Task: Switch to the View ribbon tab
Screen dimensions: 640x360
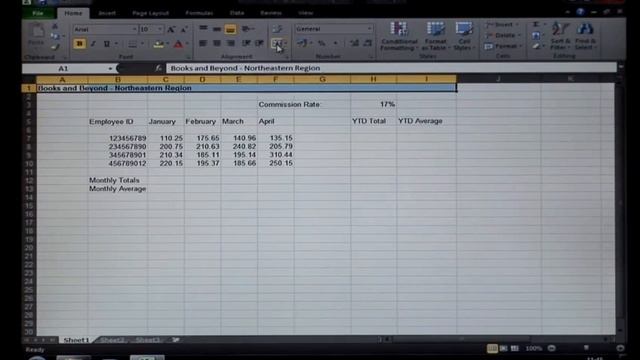Action: (x=305, y=13)
